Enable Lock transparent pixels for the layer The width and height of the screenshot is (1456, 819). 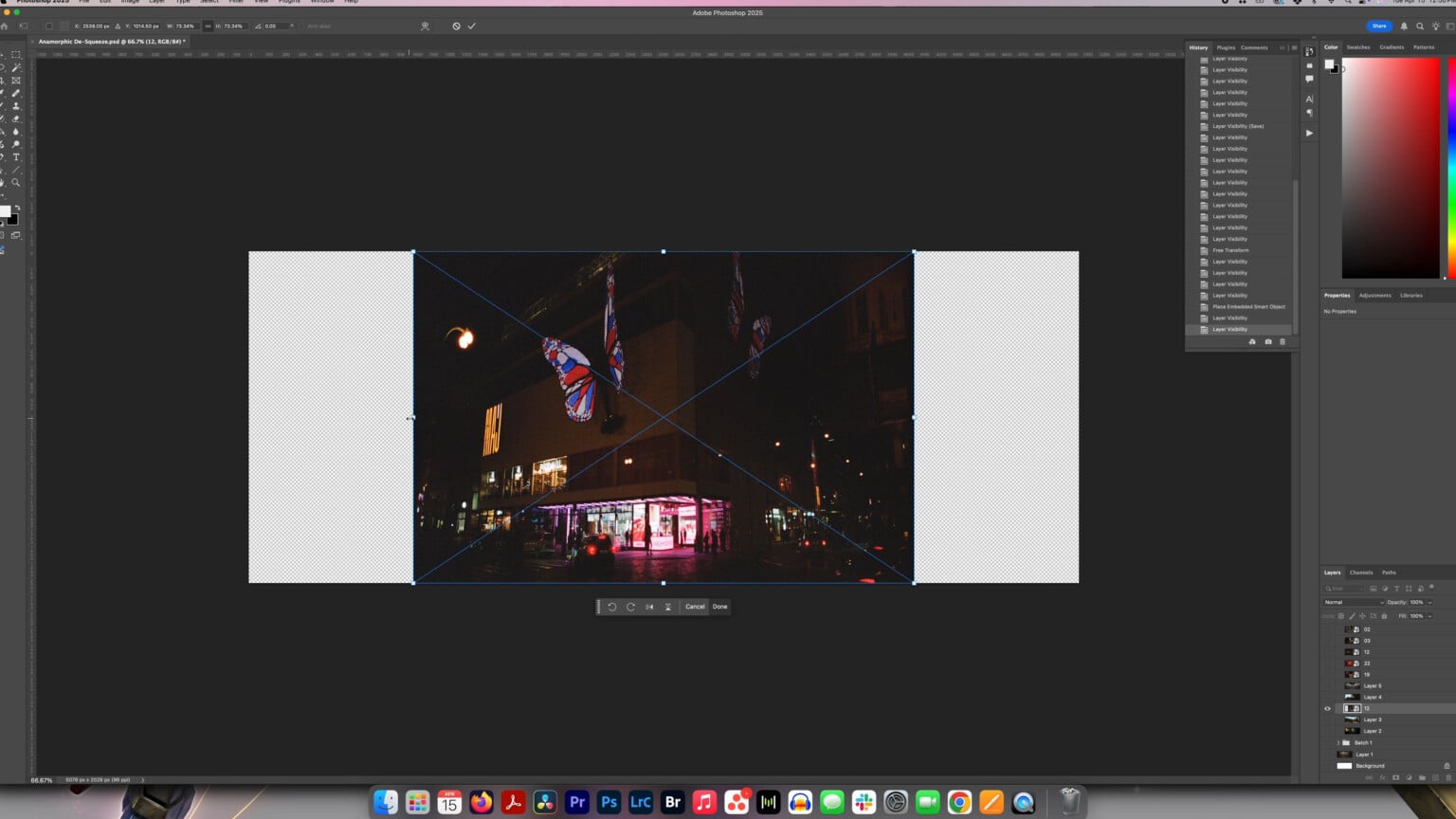click(1340, 615)
